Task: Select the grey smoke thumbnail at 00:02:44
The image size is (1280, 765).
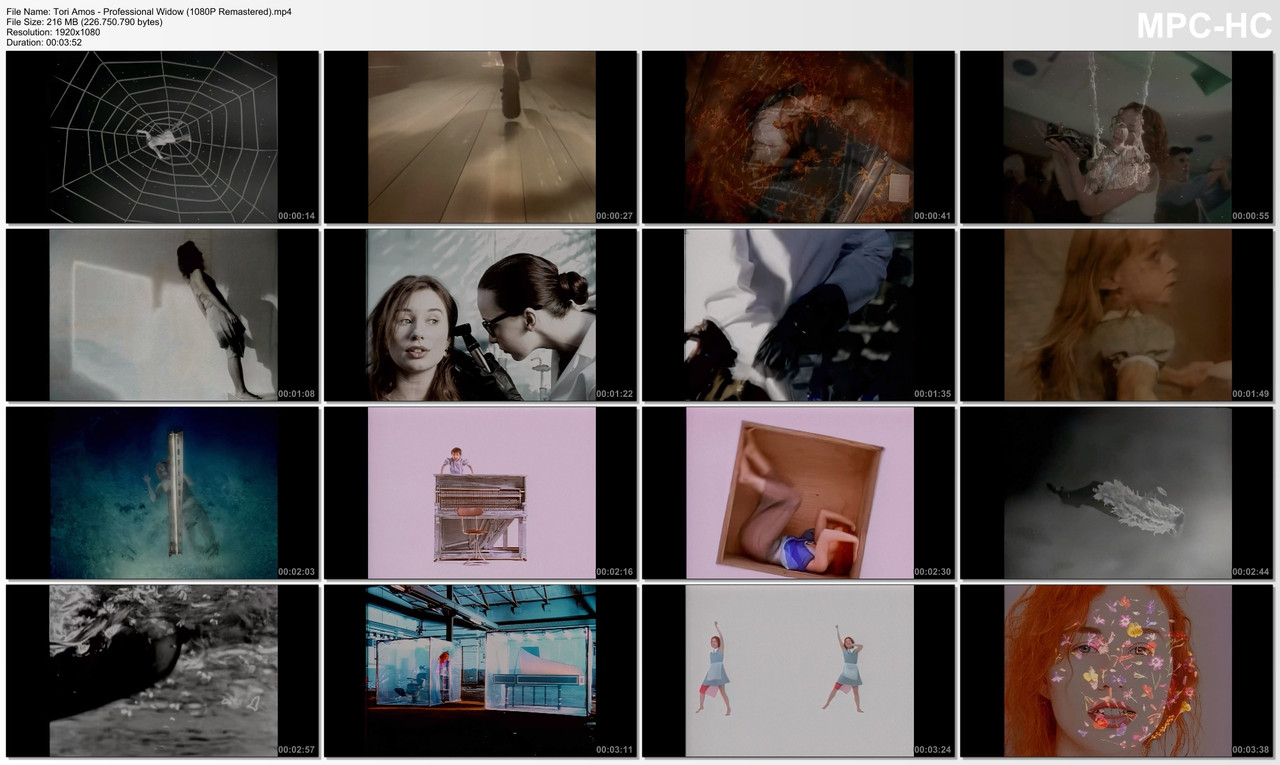Action: [1116, 493]
